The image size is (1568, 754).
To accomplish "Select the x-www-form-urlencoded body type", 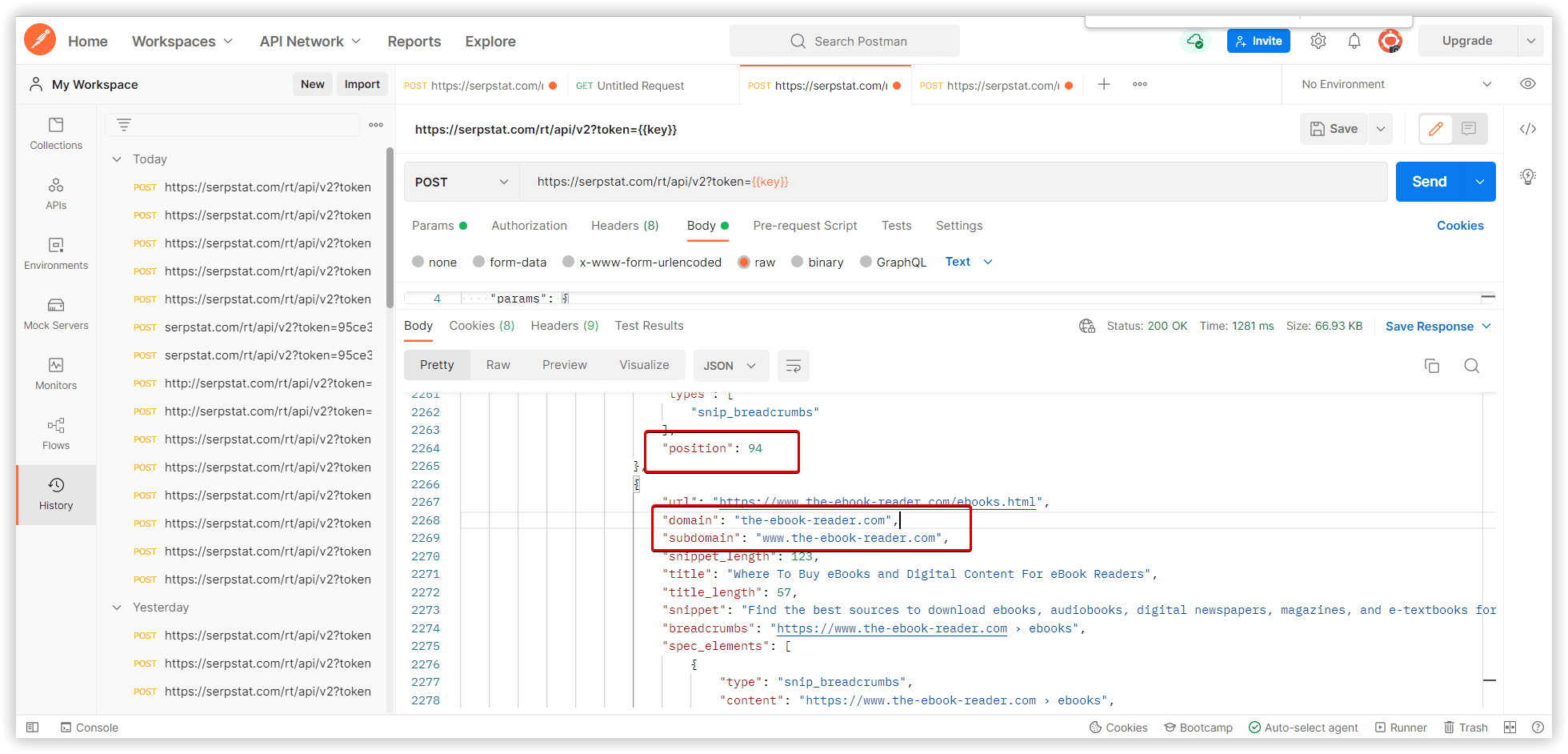I will tap(569, 262).
